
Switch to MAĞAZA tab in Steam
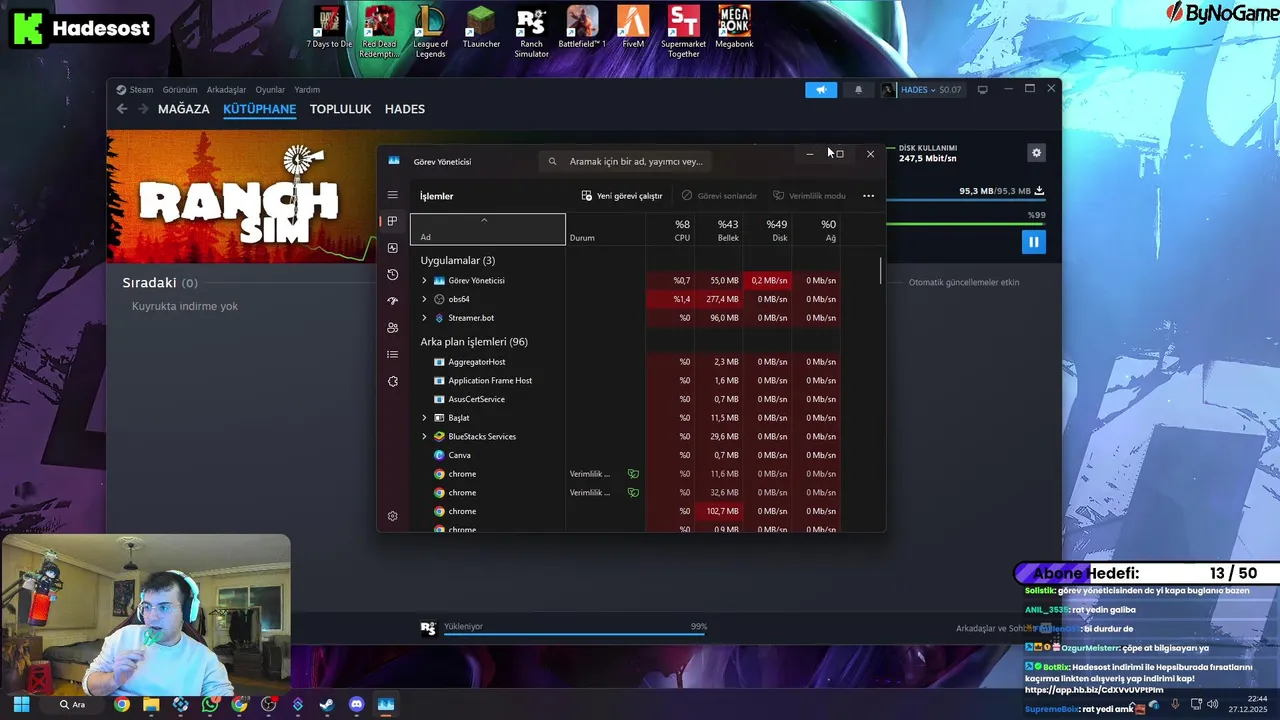(184, 109)
